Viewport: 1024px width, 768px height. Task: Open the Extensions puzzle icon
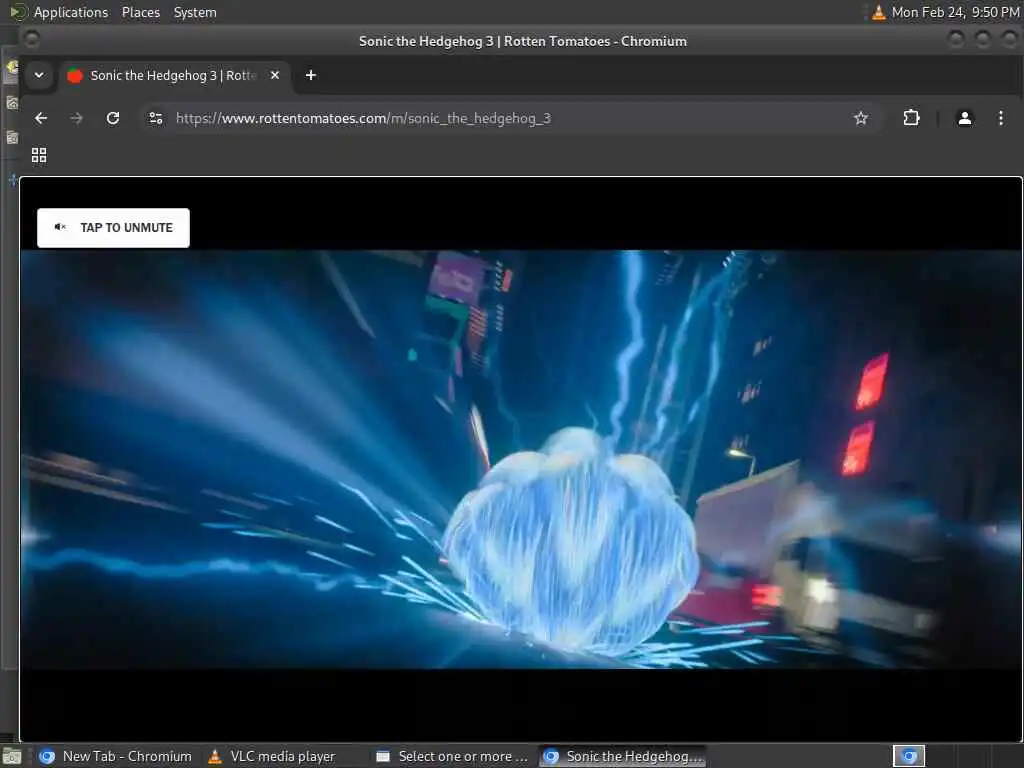tap(911, 118)
